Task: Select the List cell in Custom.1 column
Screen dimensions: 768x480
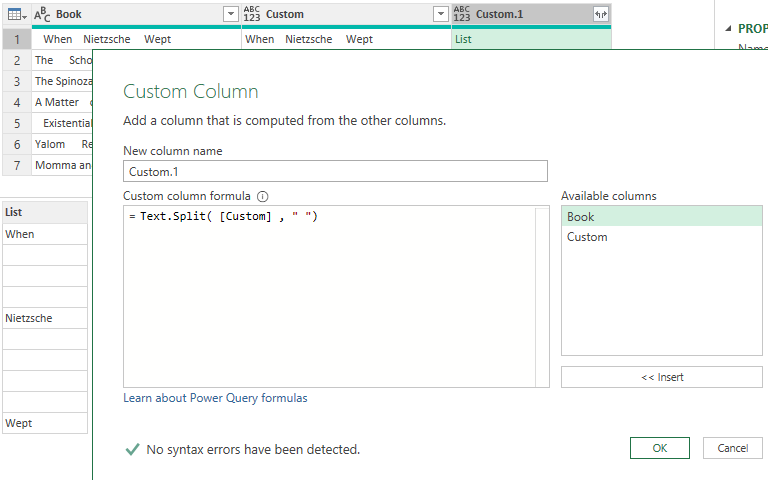Action: 531,39
